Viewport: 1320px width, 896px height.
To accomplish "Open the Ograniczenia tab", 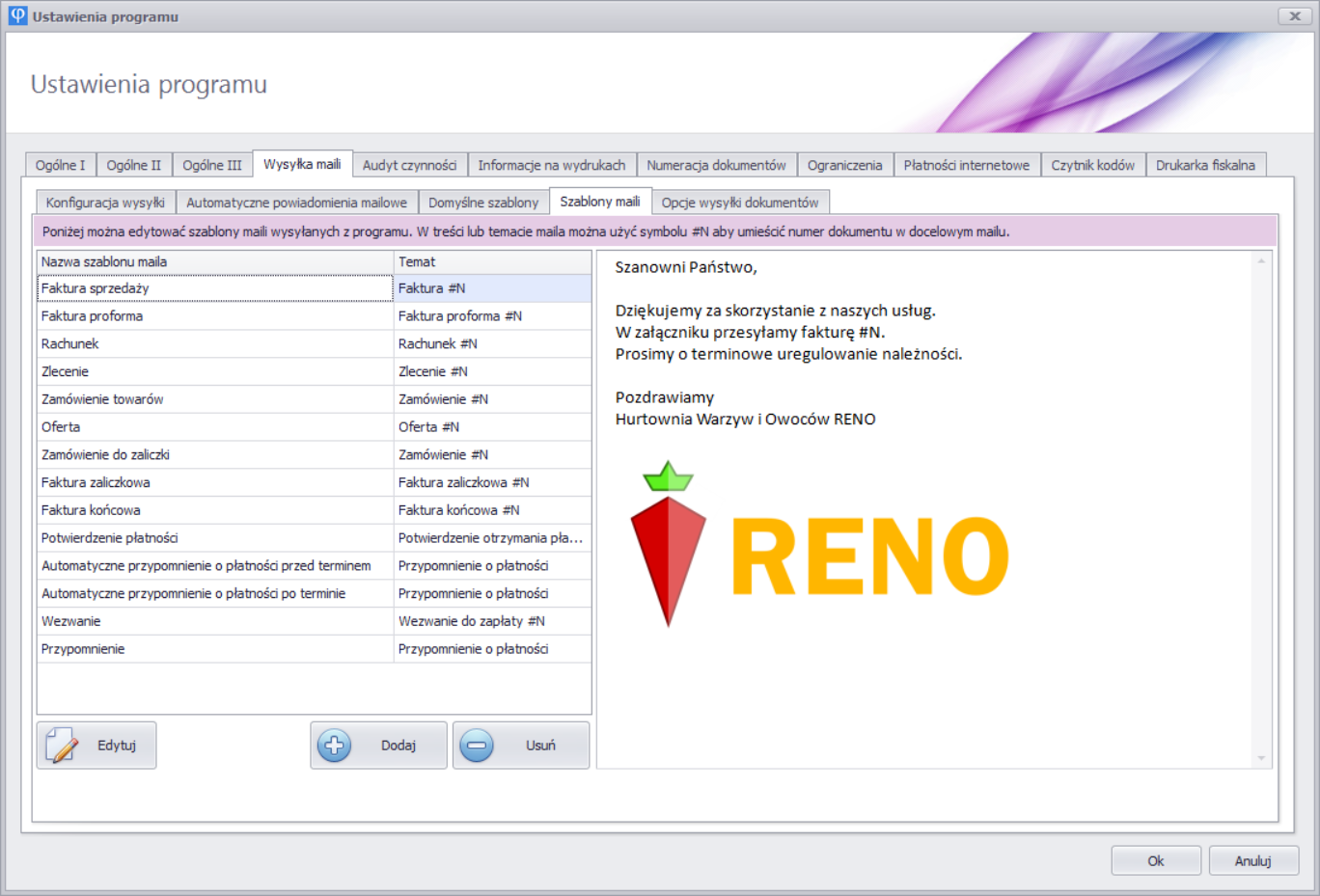I will tap(844, 165).
